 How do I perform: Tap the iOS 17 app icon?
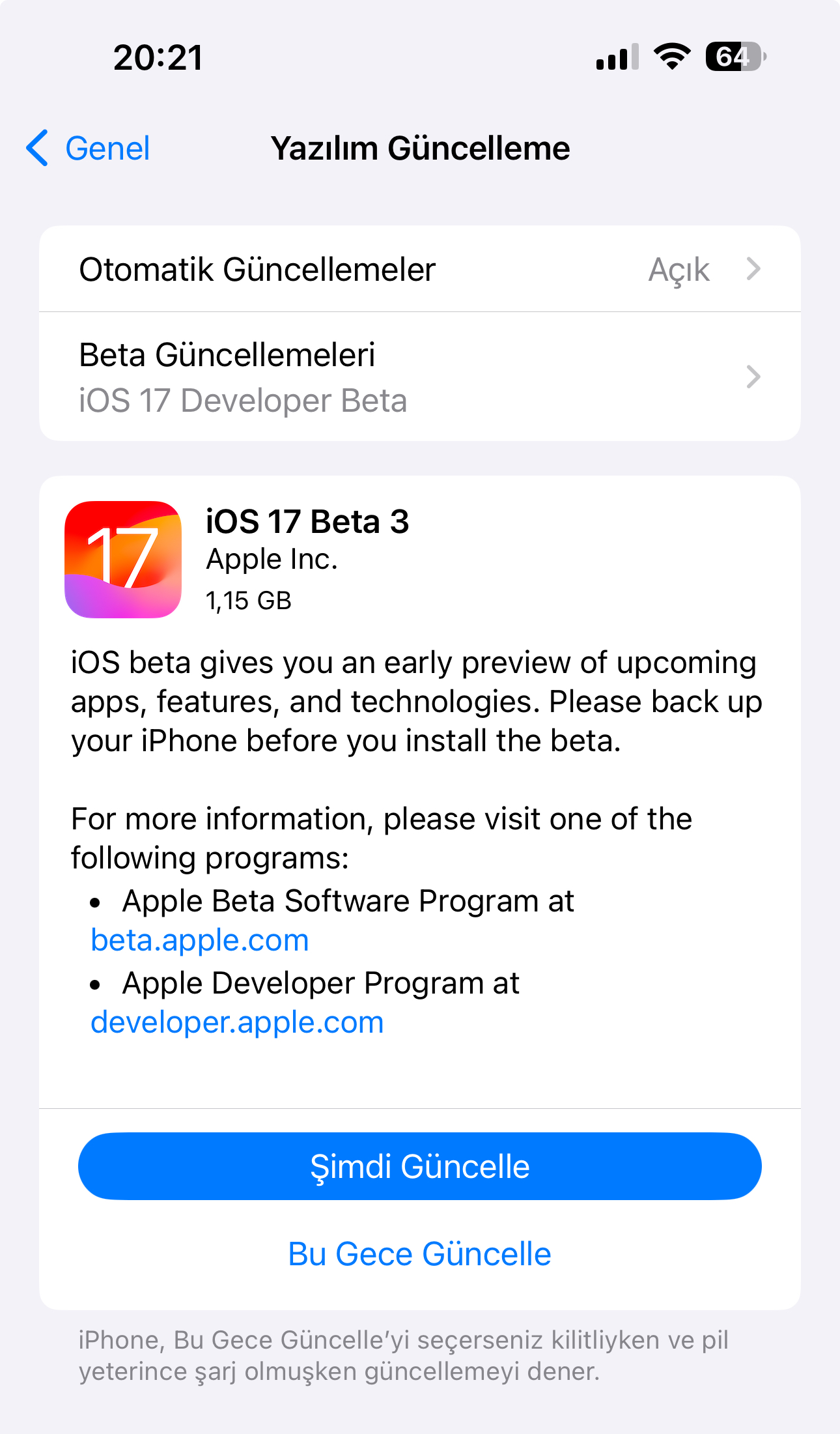tap(123, 559)
